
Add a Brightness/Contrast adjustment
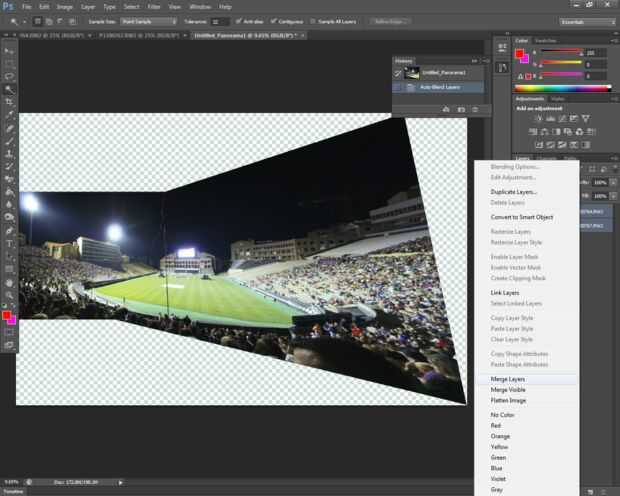(x=539, y=118)
